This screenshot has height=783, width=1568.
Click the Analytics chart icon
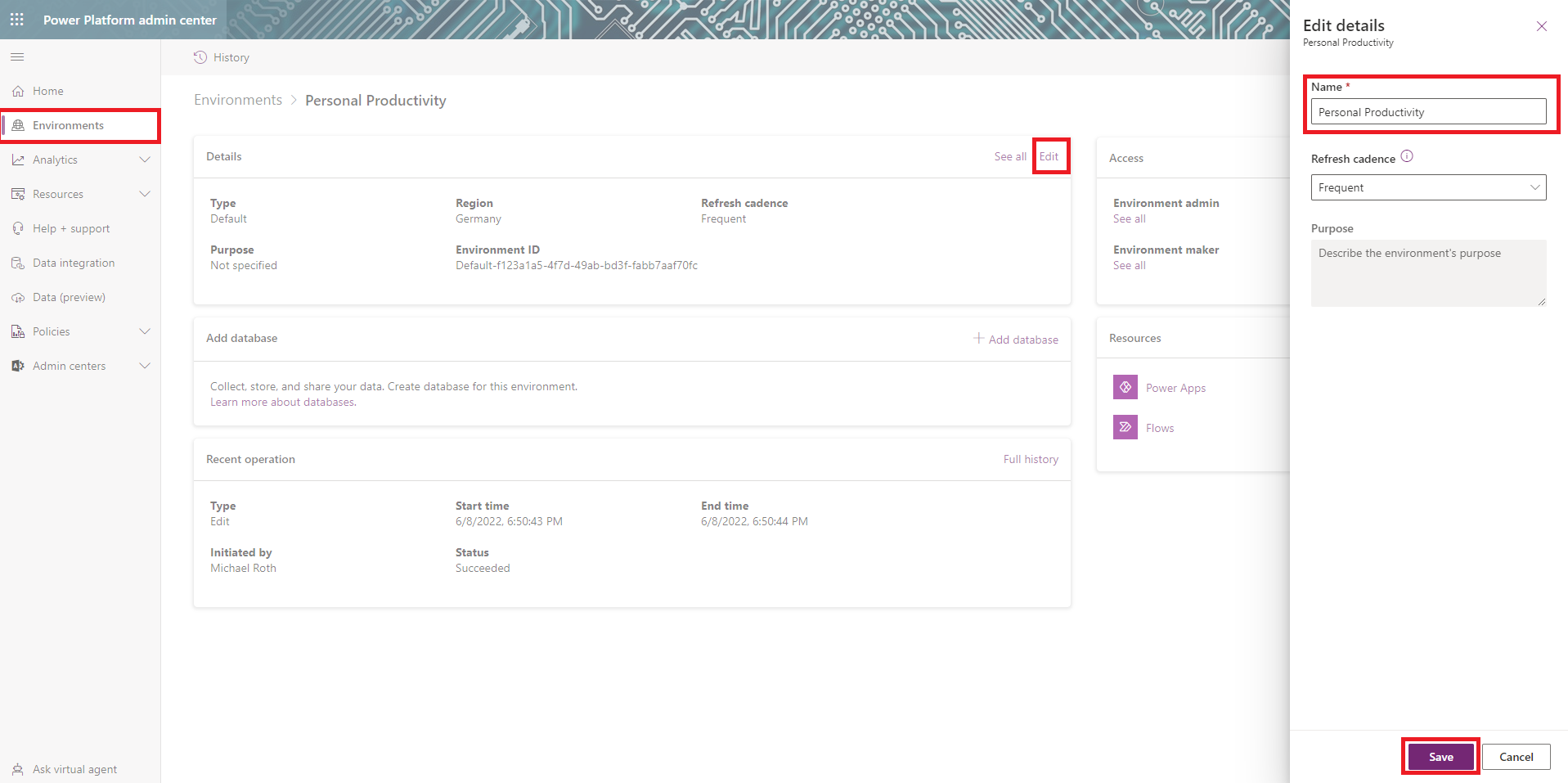pyautogui.click(x=18, y=160)
